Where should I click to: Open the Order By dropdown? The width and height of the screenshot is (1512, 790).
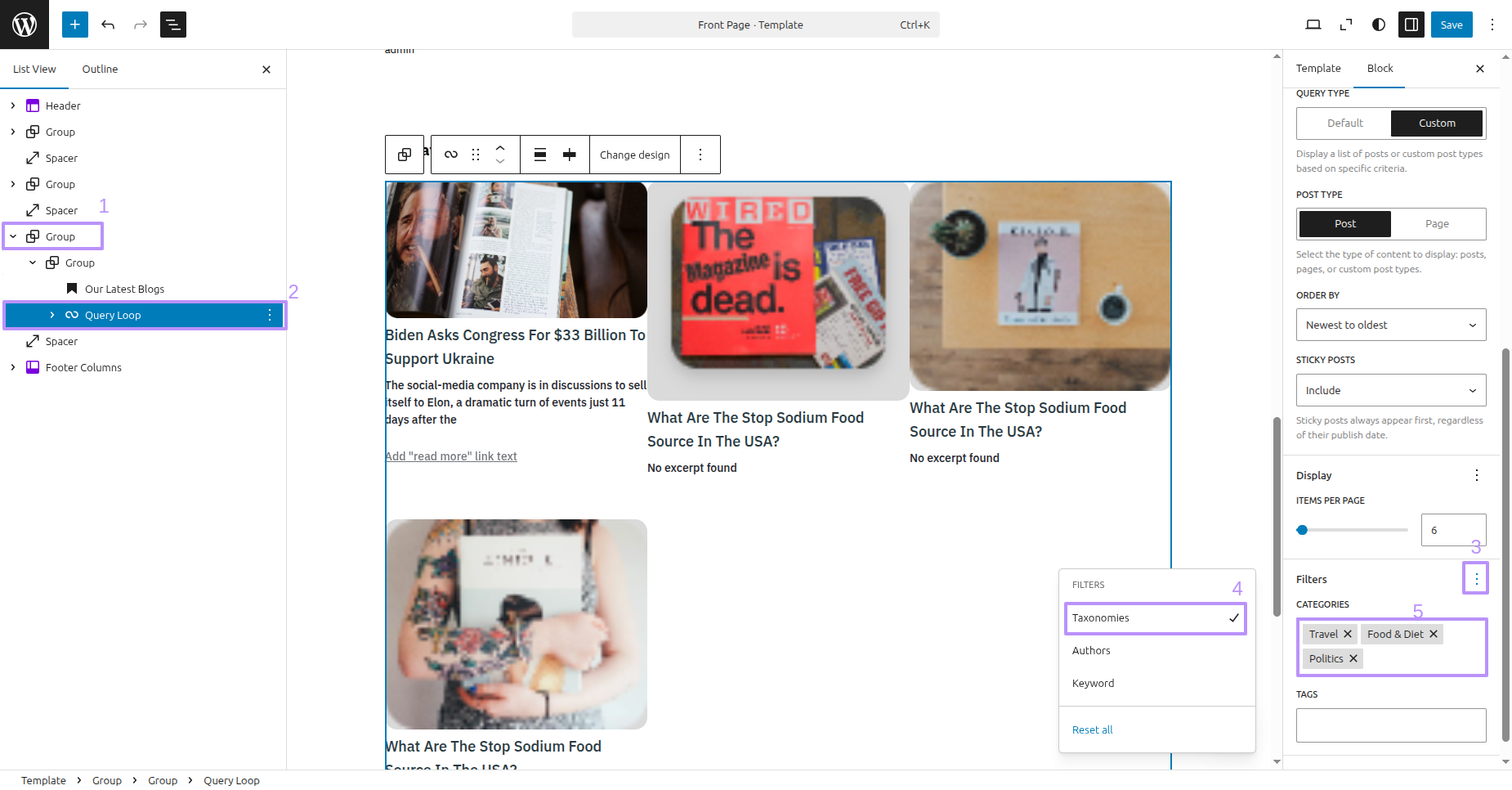(1391, 325)
